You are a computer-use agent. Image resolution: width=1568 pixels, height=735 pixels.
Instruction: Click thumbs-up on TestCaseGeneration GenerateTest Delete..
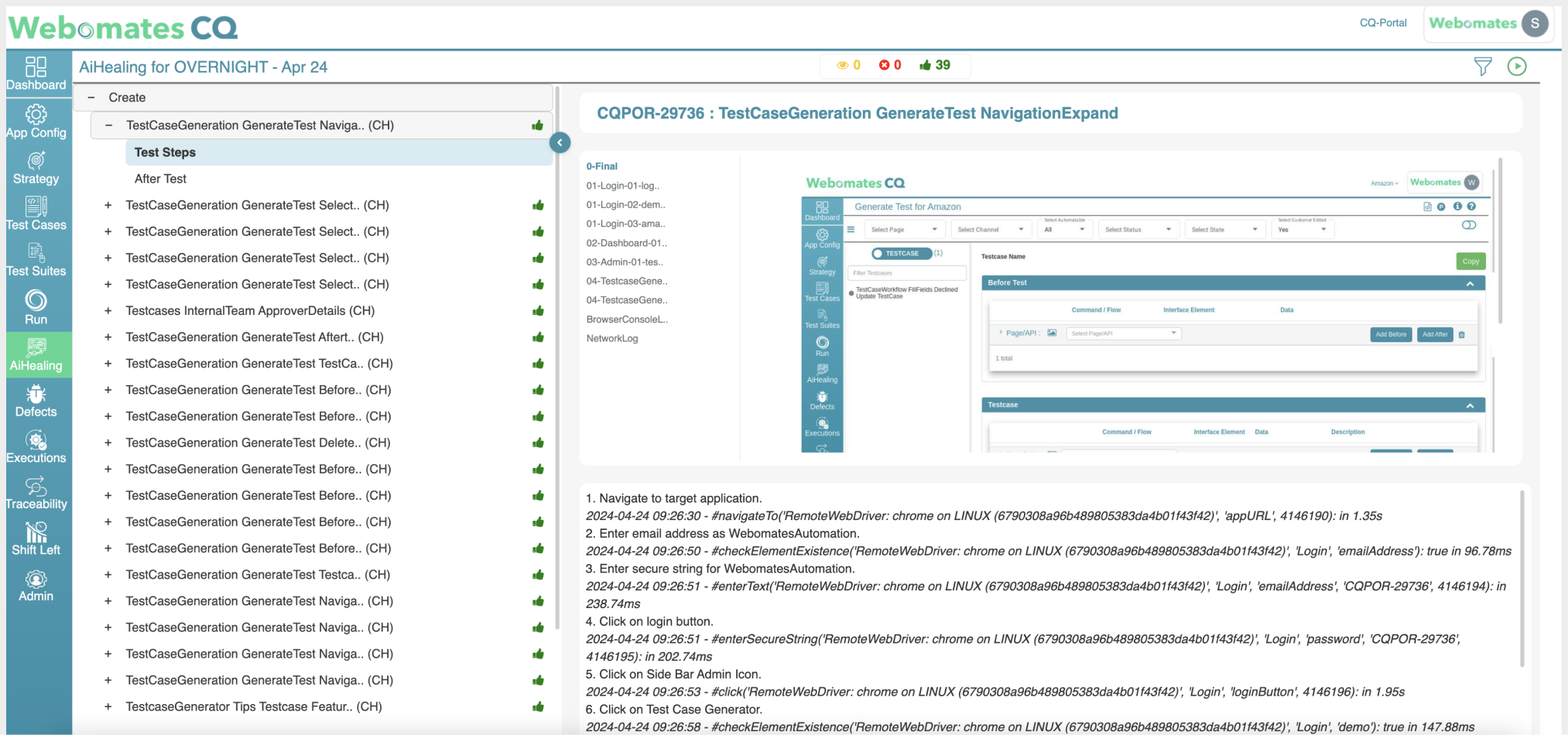538,443
